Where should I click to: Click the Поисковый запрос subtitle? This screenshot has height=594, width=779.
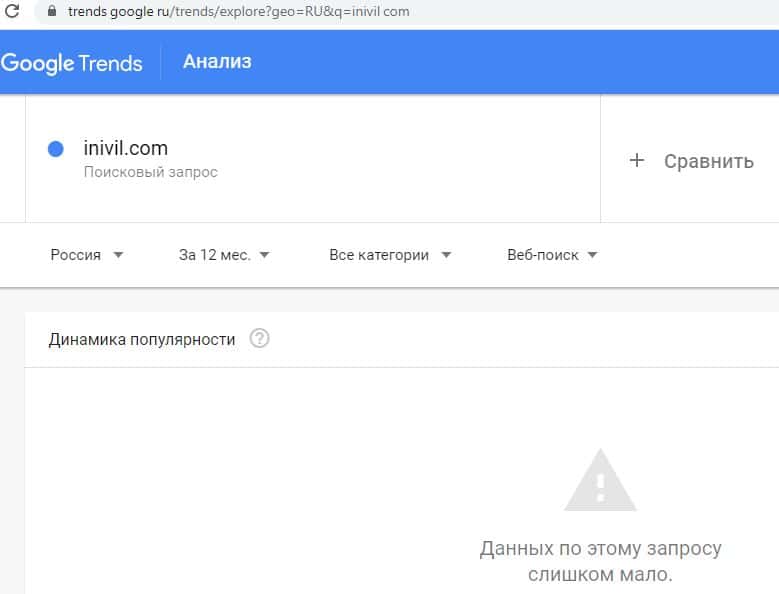(x=150, y=172)
